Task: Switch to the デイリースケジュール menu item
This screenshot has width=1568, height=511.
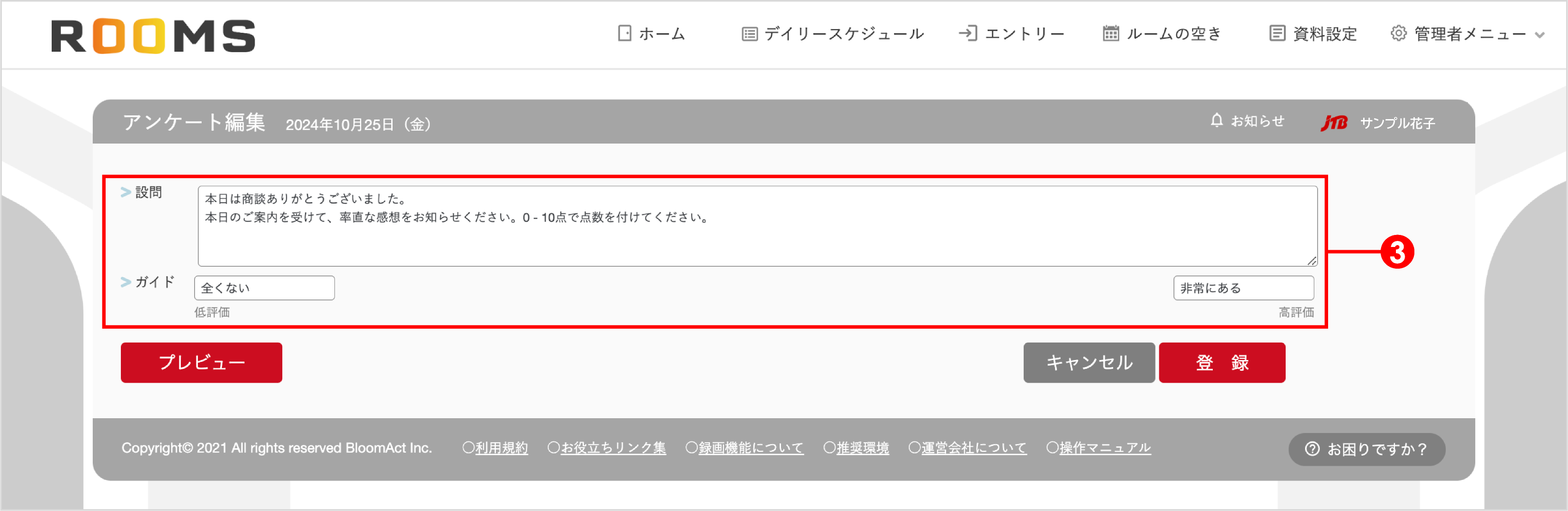Action: coord(845,34)
